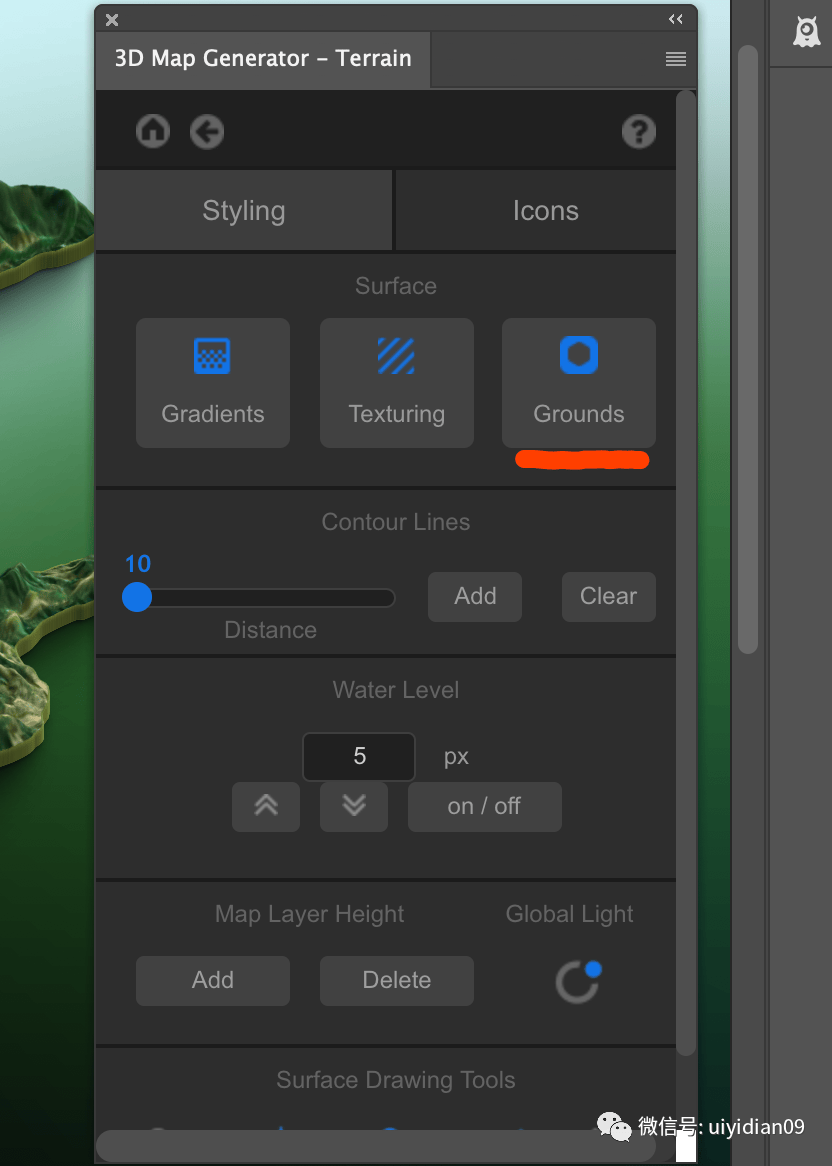Image resolution: width=832 pixels, height=1166 pixels.
Task: Add contour lines
Action: click(474, 596)
